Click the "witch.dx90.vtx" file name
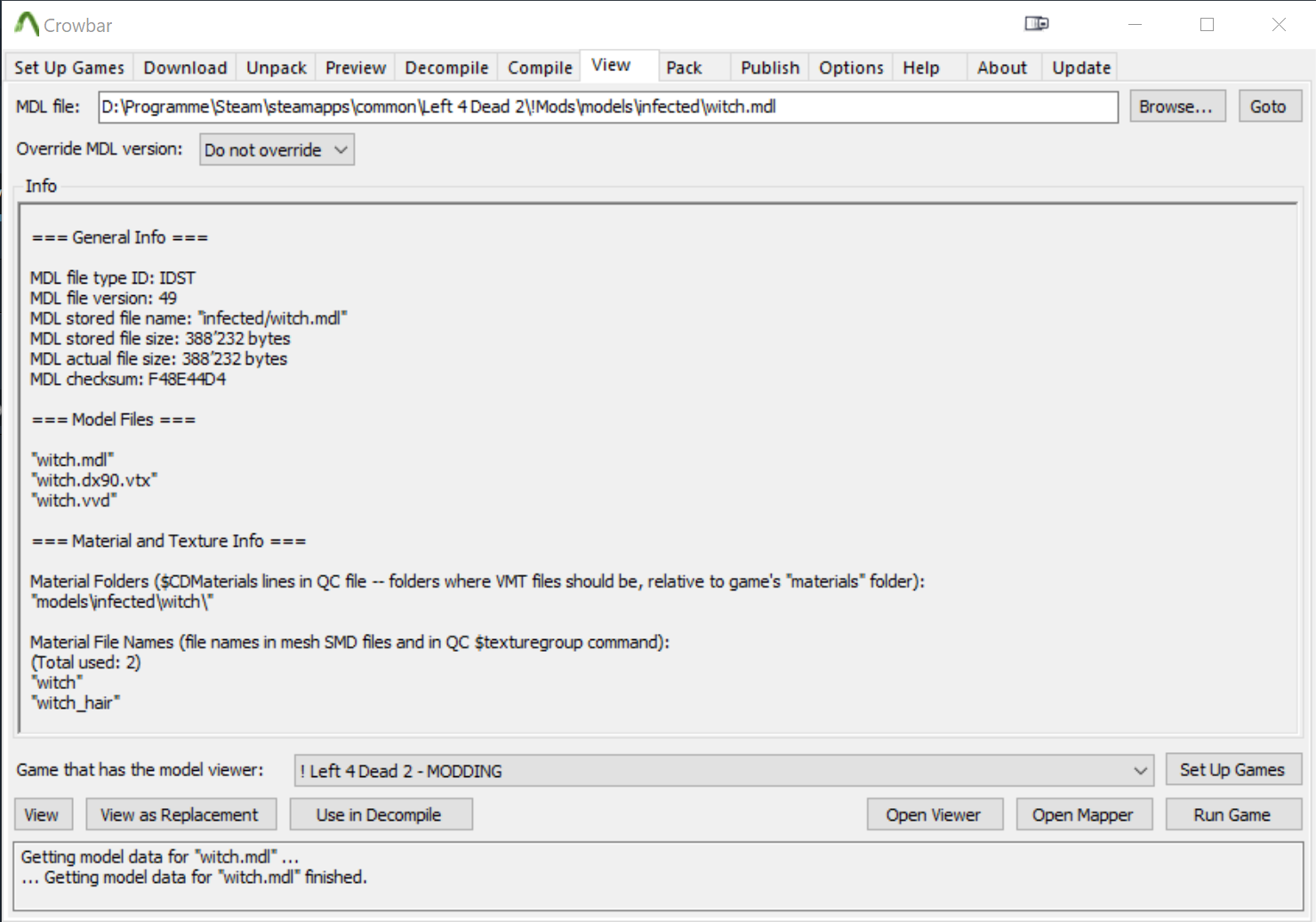 point(94,480)
